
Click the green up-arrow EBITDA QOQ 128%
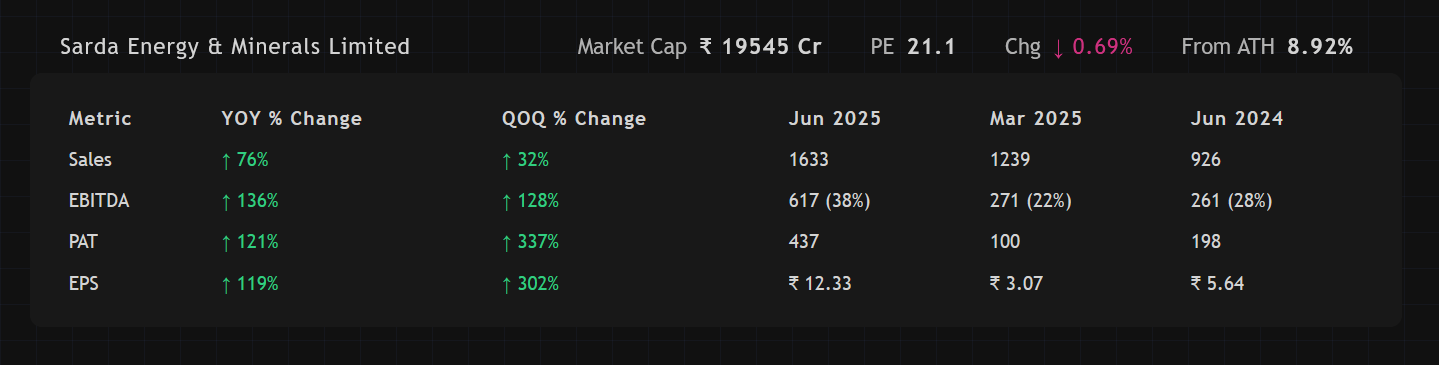[x=531, y=201]
